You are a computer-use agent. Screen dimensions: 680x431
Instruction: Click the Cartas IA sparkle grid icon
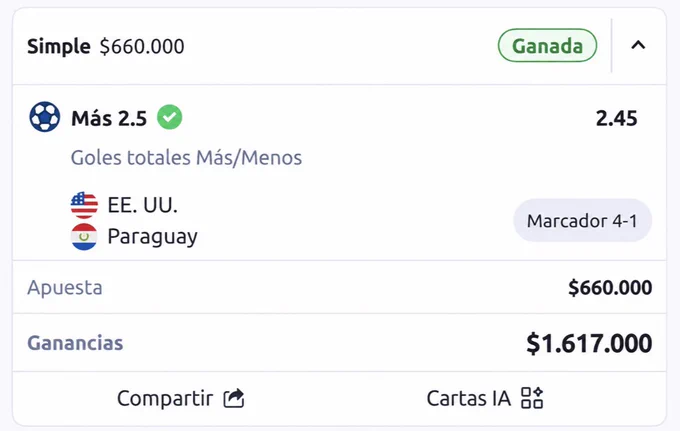[x=532, y=398]
